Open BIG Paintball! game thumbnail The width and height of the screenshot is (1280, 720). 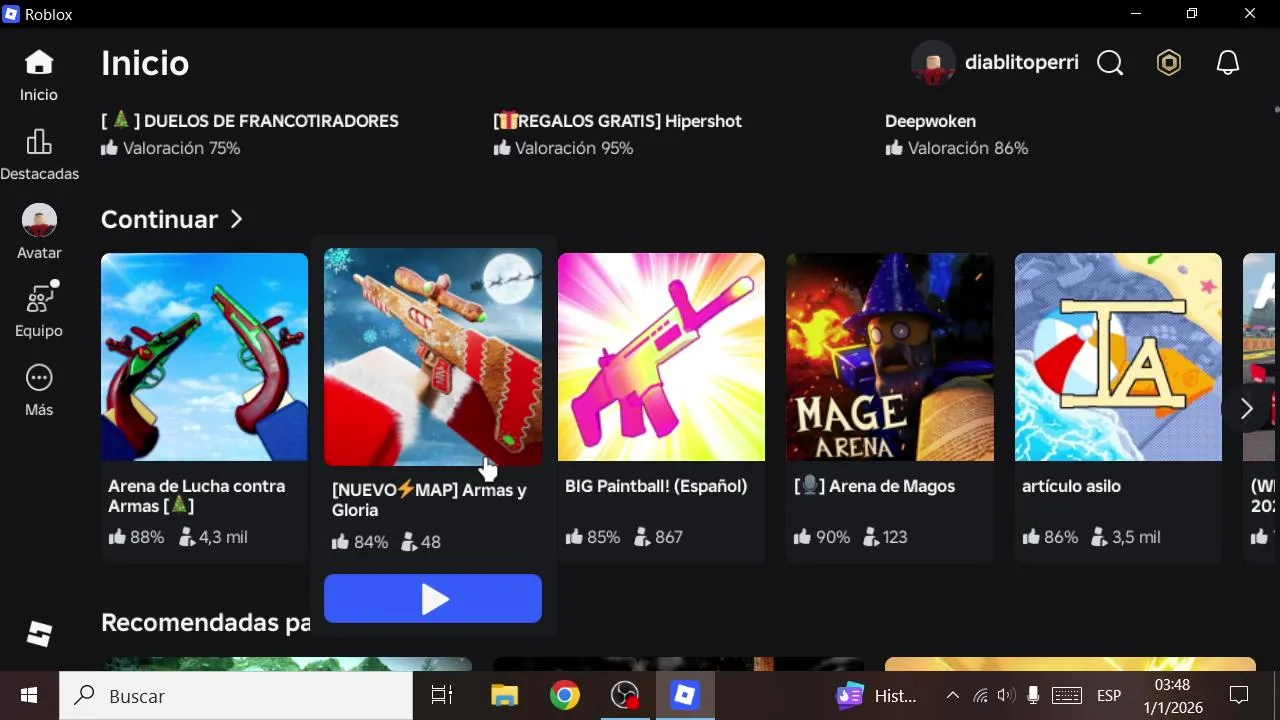pos(661,357)
